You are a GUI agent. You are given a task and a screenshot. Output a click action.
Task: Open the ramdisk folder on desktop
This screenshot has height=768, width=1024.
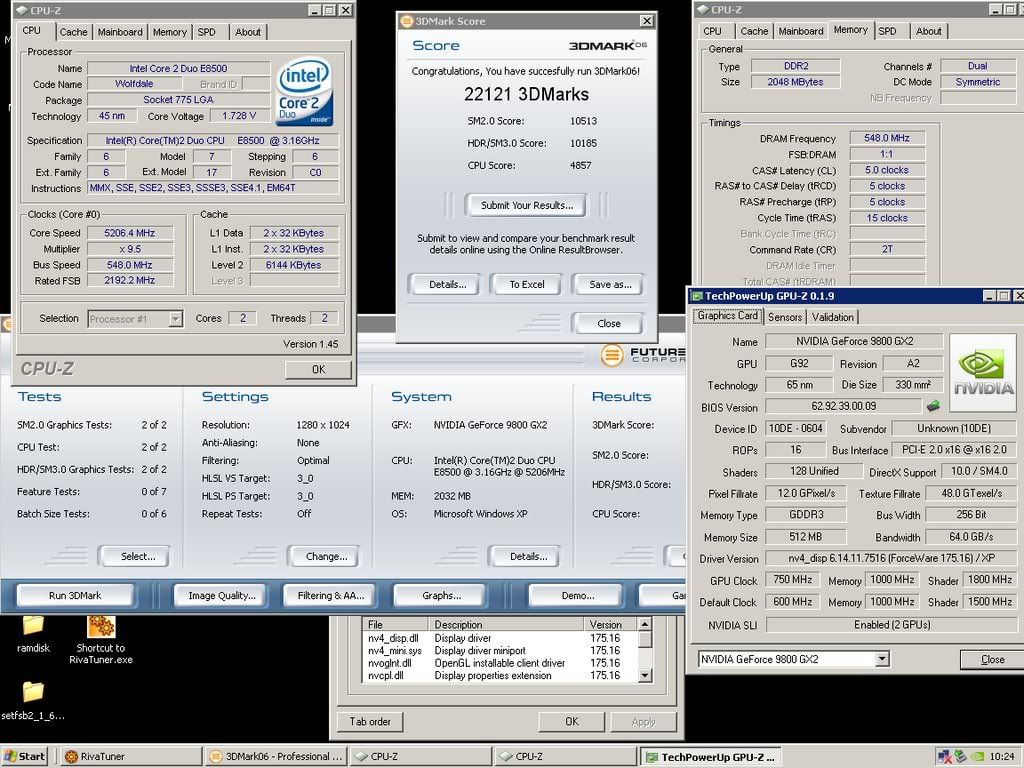point(33,626)
